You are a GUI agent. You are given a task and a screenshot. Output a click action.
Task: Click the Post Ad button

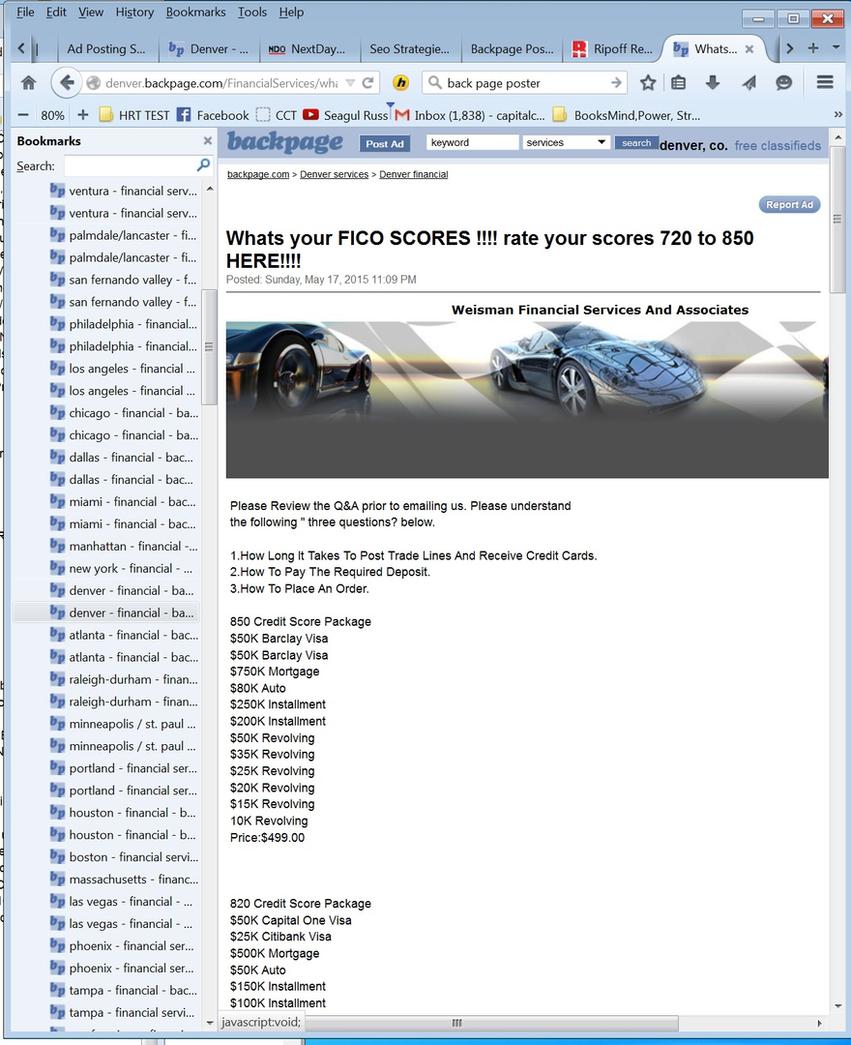pyautogui.click(x=385, y=143)
